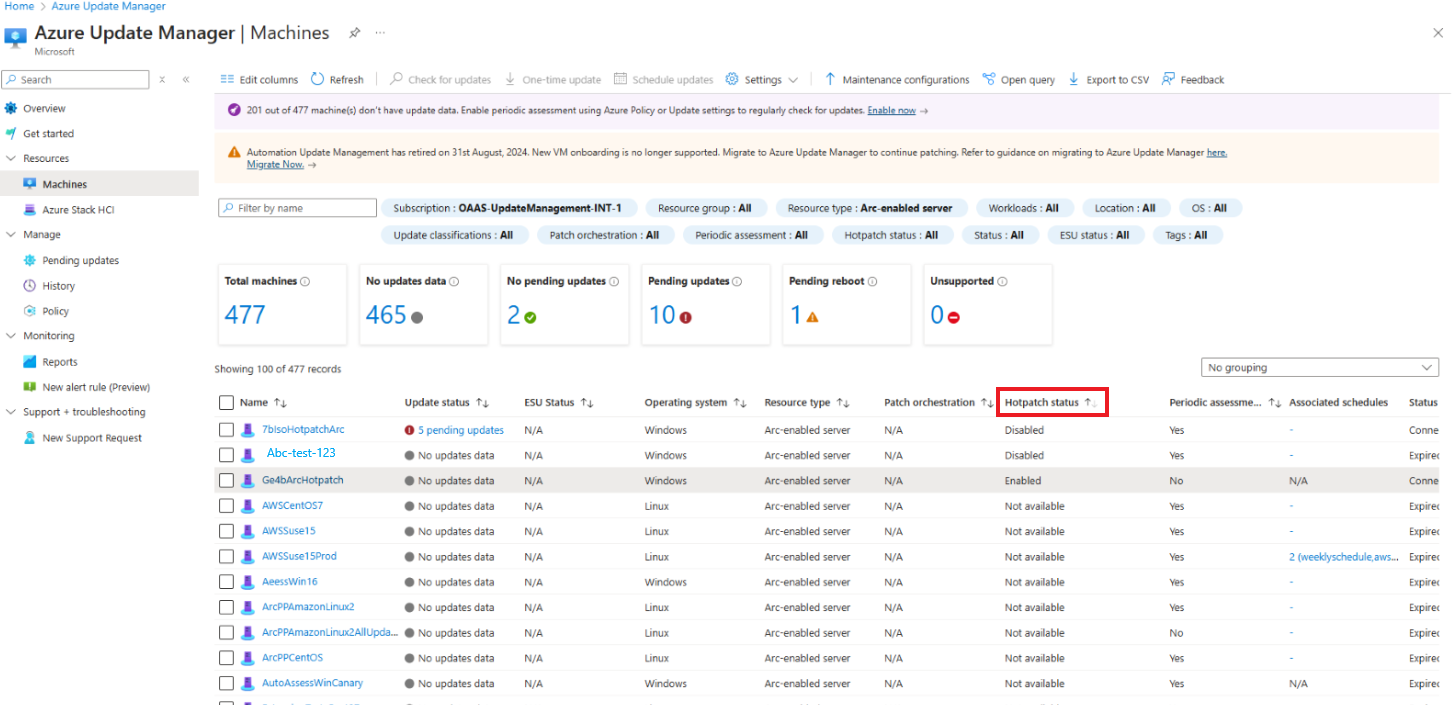The width and height of the screenshot is (1455, 705).
Task: Open the Ge4bArcHotpatch machine link
Action: point(302,481)
